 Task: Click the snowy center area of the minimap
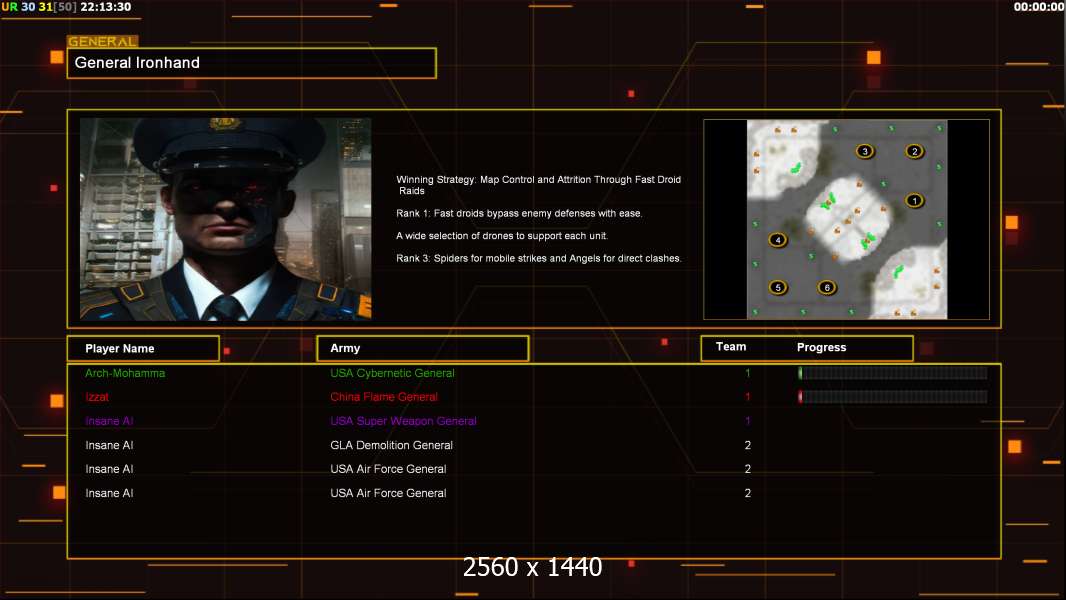[x=847, y=219]
